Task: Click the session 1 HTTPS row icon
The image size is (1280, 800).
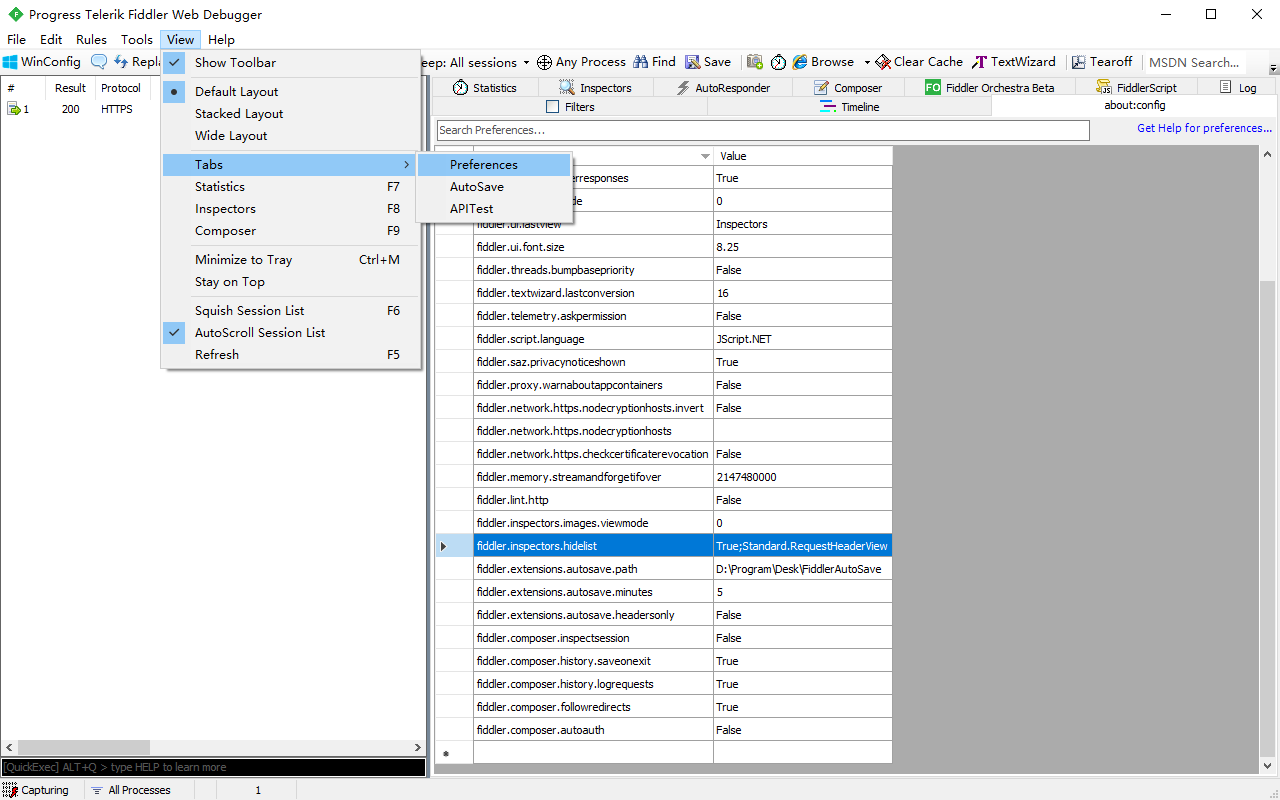Action: 13,109
